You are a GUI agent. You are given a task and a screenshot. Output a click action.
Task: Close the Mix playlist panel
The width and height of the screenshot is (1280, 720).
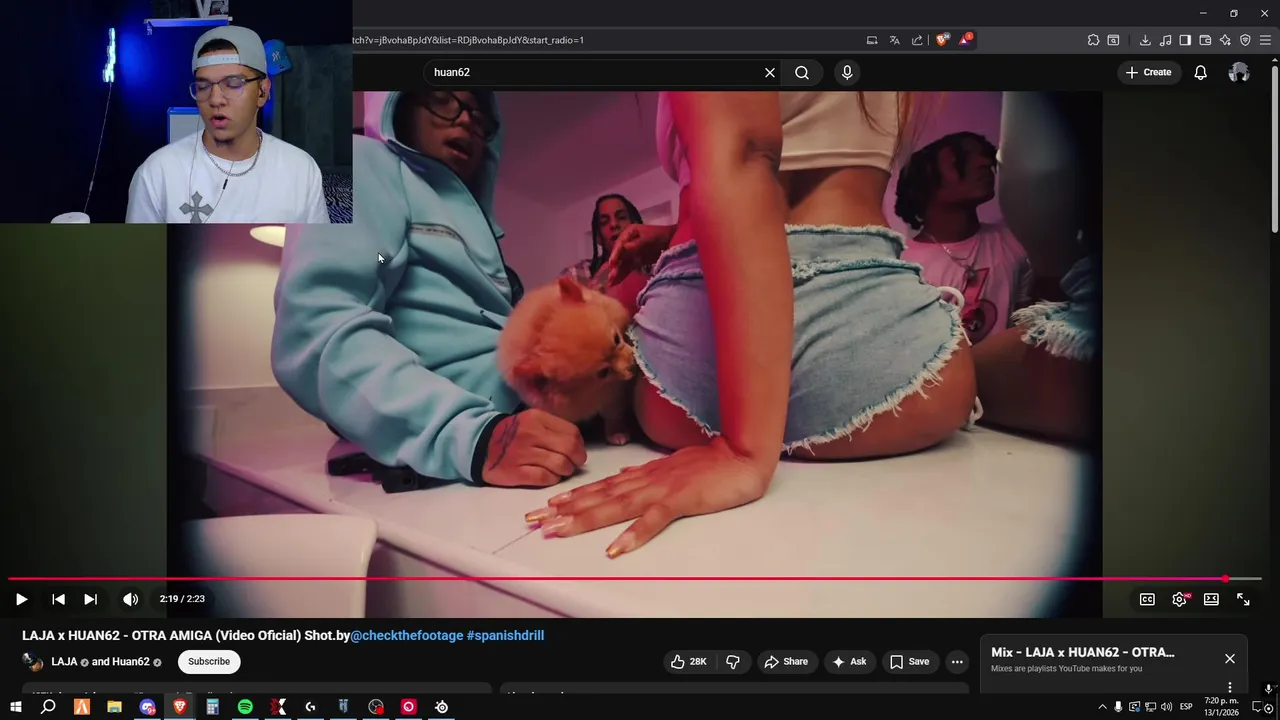tap(1230, 659)
